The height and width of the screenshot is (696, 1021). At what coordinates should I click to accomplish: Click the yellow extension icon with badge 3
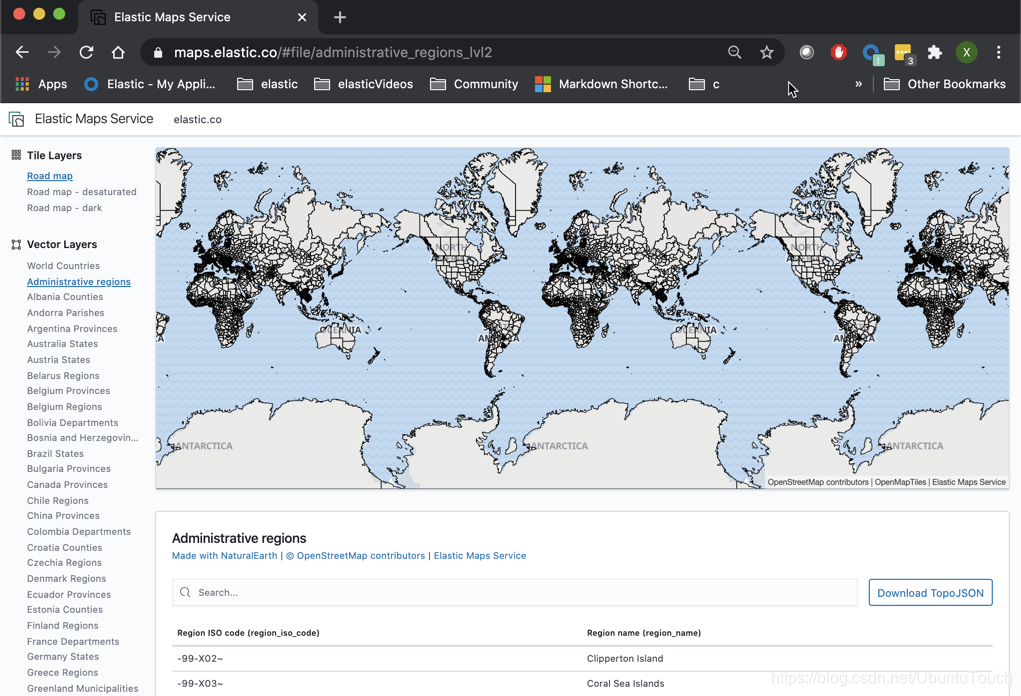pos(904,53)
